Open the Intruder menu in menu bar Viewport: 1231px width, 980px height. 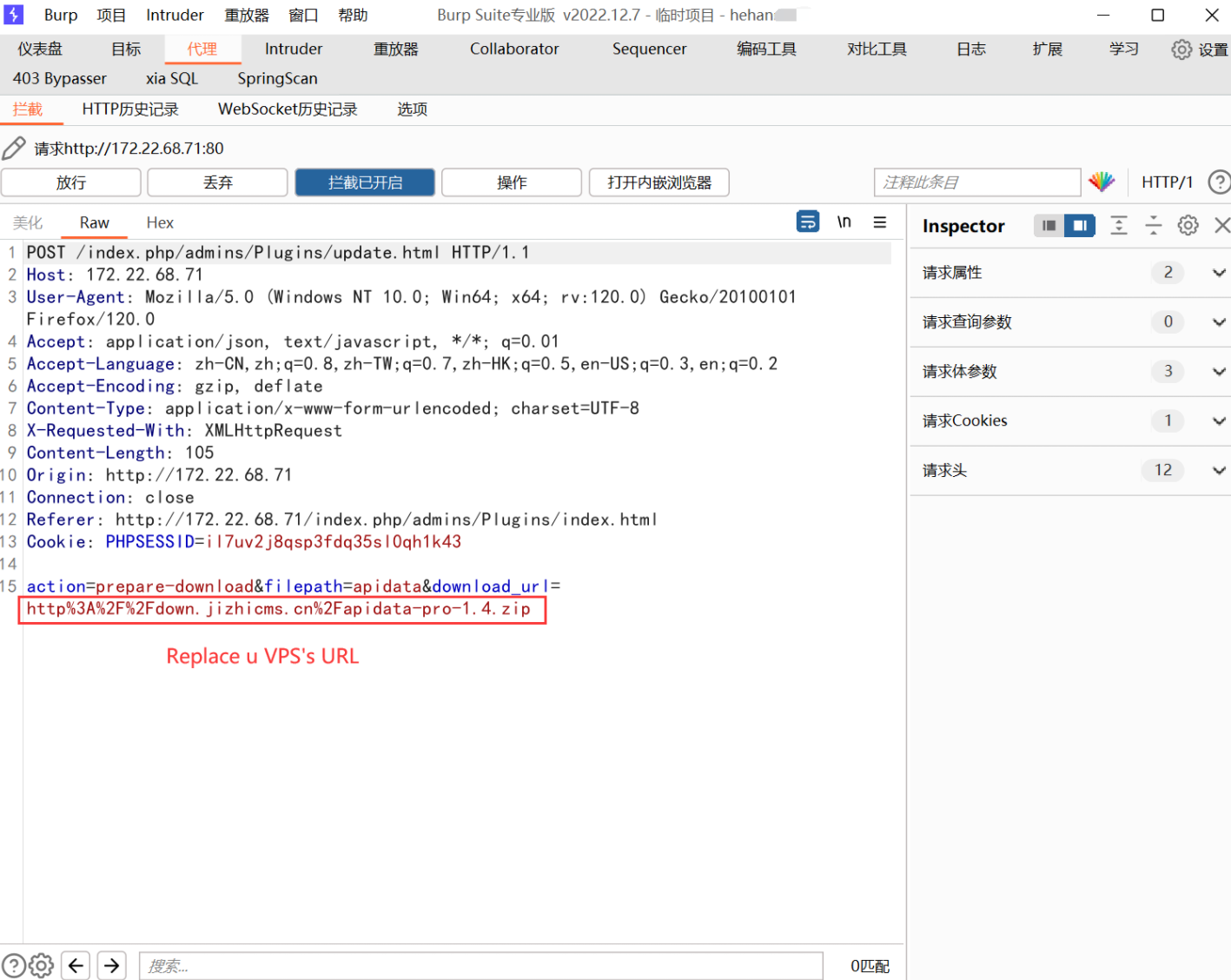point(175,16)
